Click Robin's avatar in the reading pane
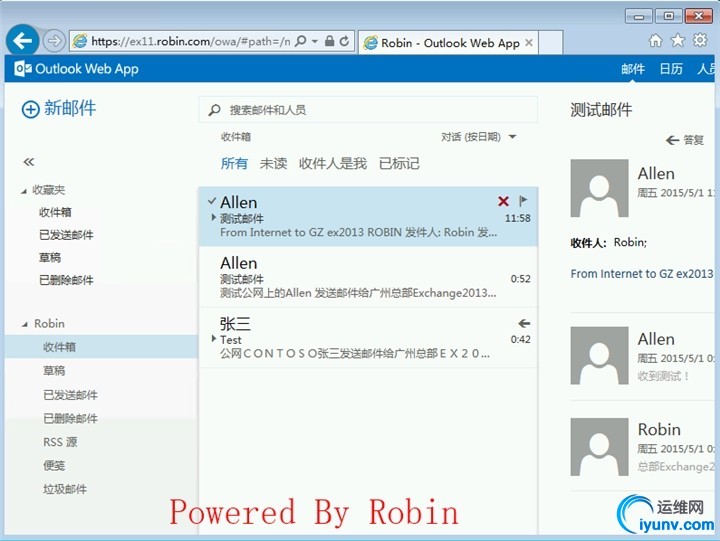 coord(599,446)
